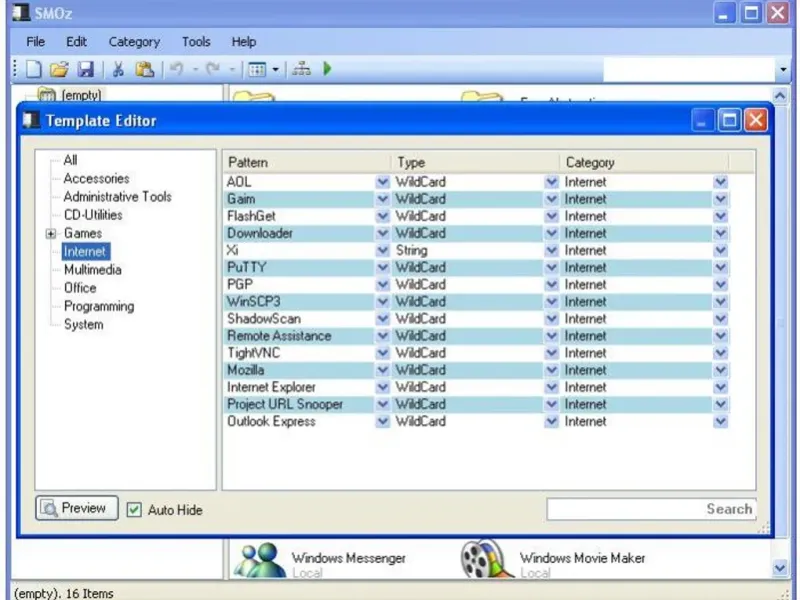Maximize the Template Editor window
Screen dimensions: 800x600
coord(729,121)
